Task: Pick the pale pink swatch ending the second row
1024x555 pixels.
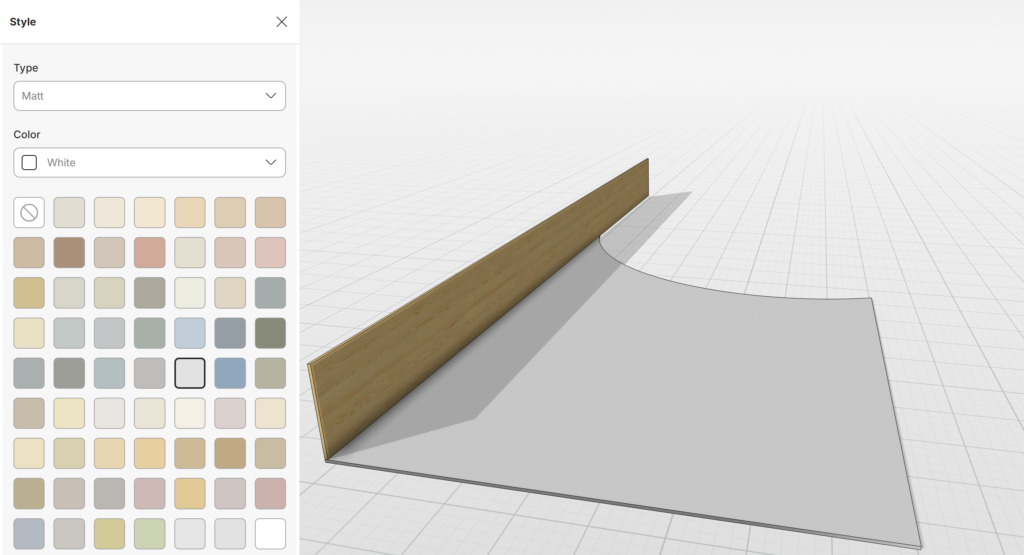Action: pyautogui.click(x=270, y=252)
